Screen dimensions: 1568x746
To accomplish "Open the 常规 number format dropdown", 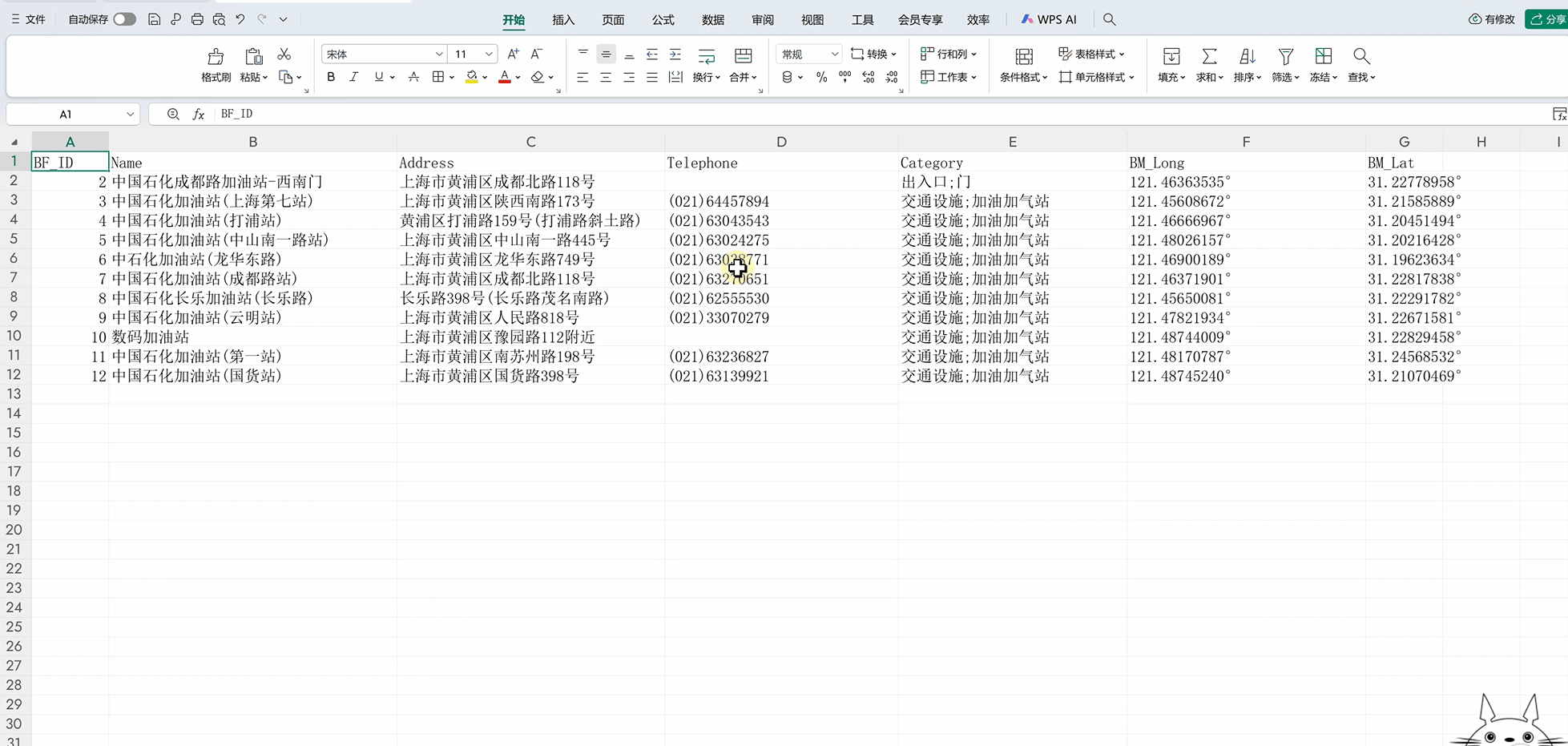I will [834, 54].
